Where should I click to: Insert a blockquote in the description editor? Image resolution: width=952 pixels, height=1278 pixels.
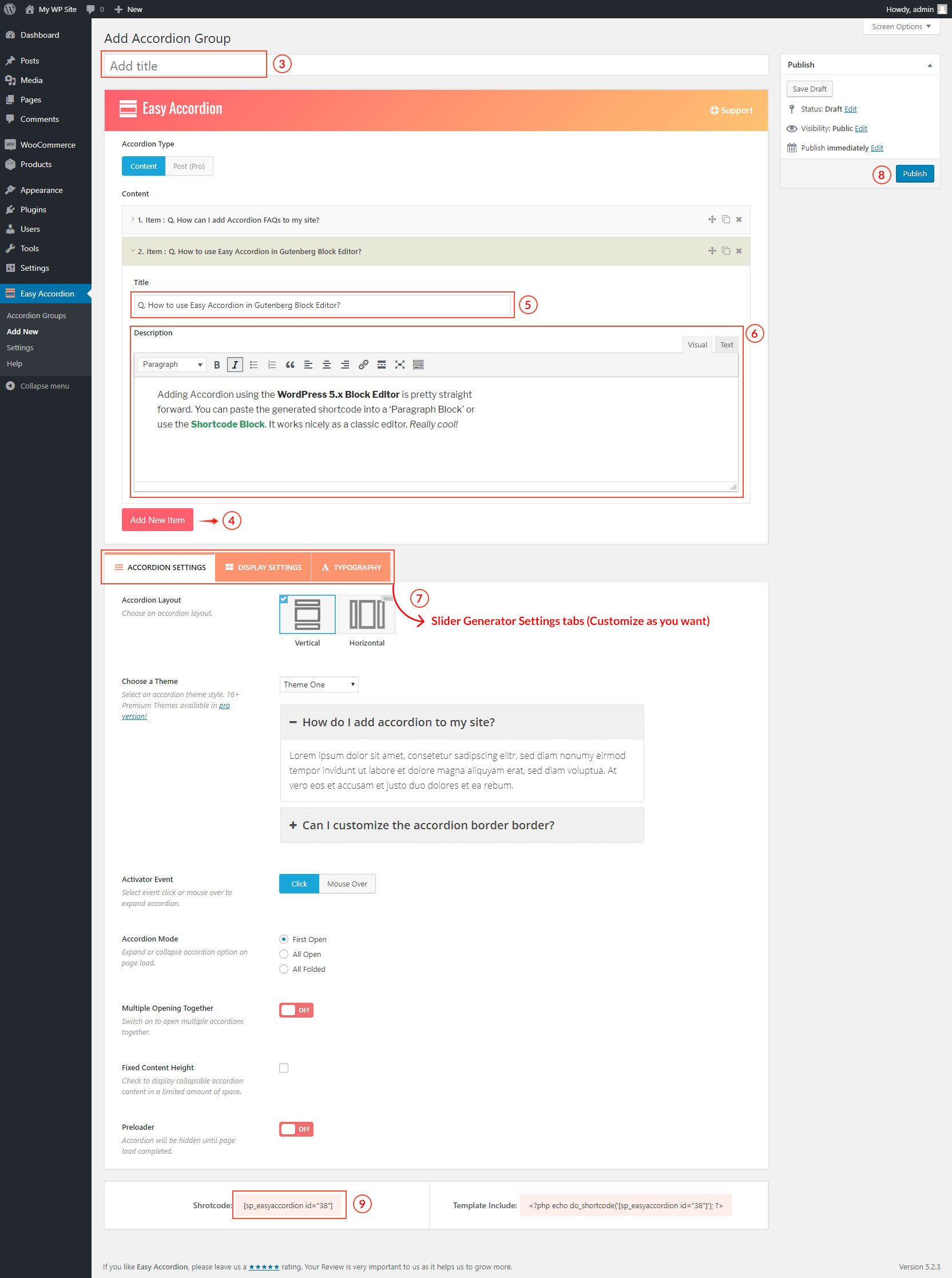tap(290, 365)
